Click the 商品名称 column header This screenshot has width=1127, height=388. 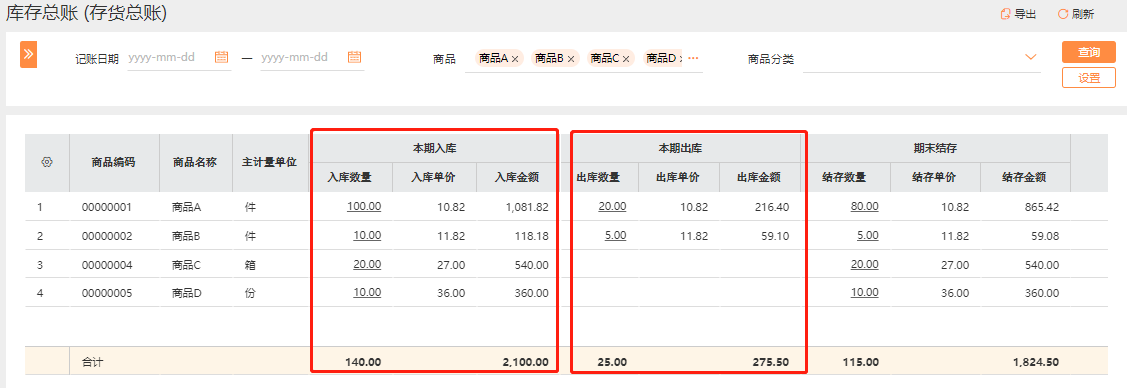coord(196,162)
